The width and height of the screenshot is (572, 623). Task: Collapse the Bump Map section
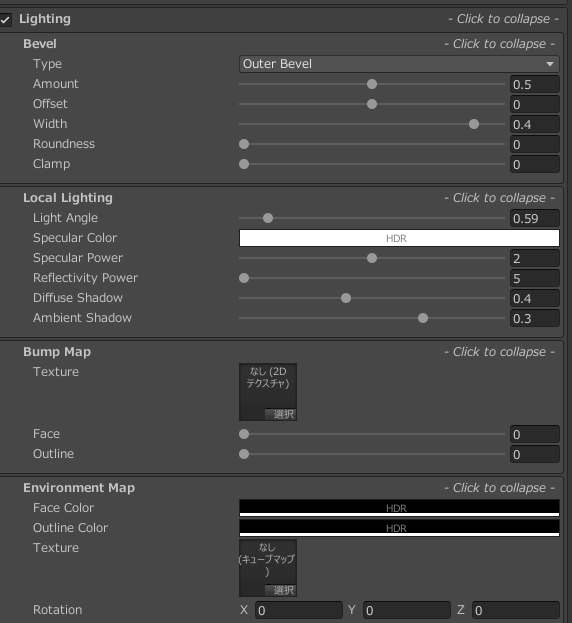point(499,352)
